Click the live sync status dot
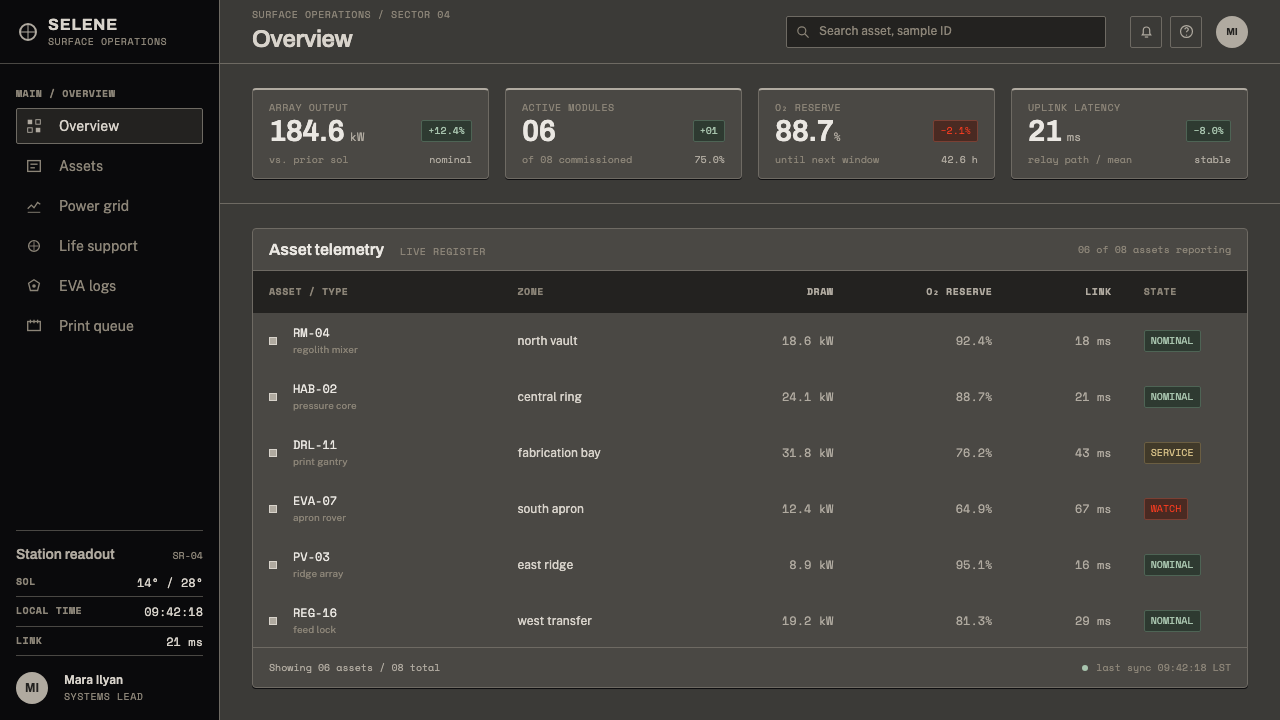The image size is (1280, 720). (x=1085, y=668)
